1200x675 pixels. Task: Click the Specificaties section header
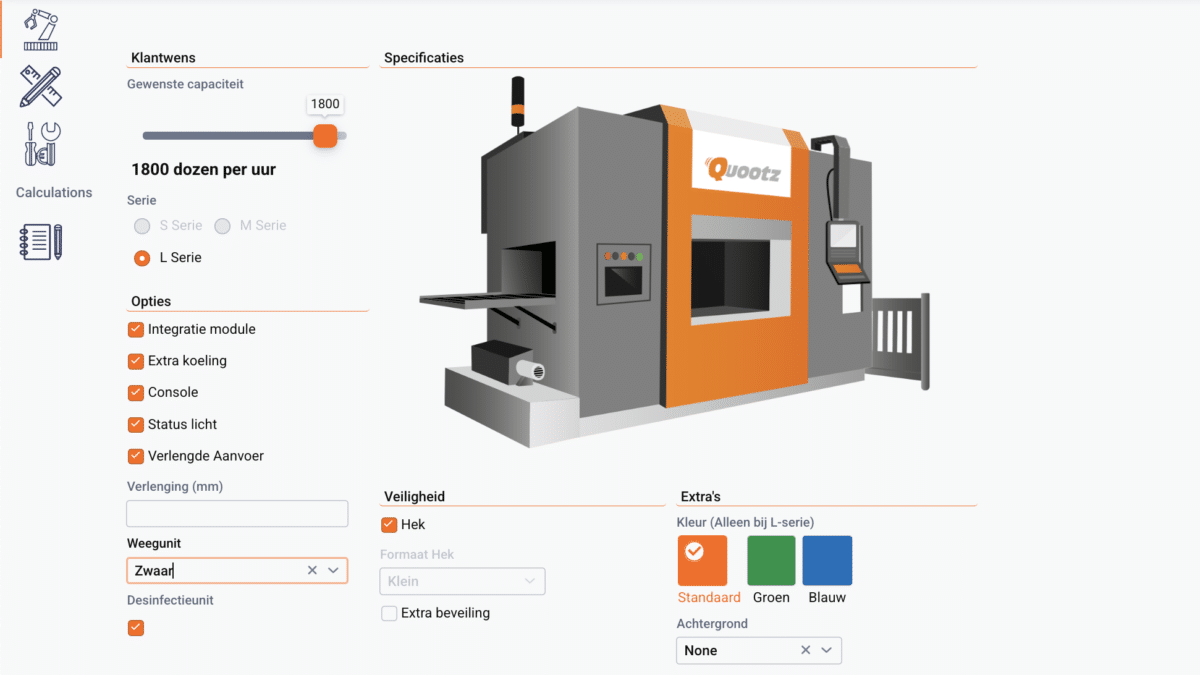point(424,57)
